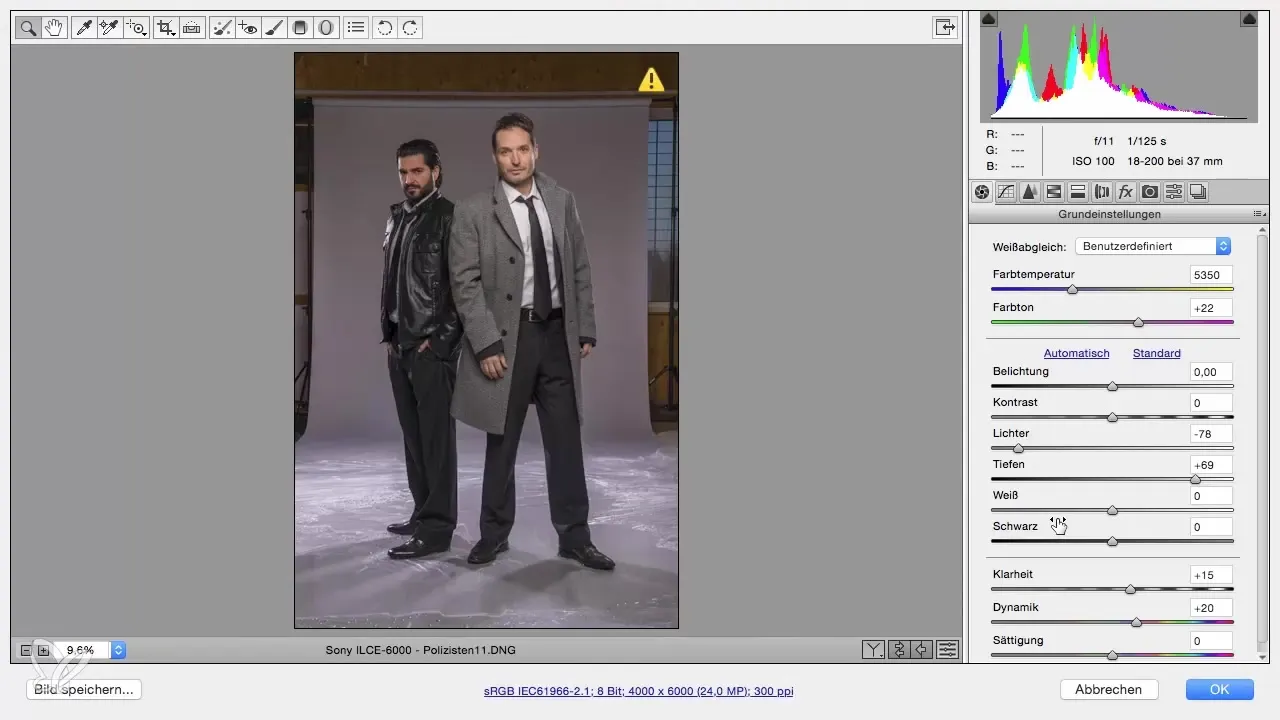Click the Belichtung slider handle

click(x=1112, y=386)
